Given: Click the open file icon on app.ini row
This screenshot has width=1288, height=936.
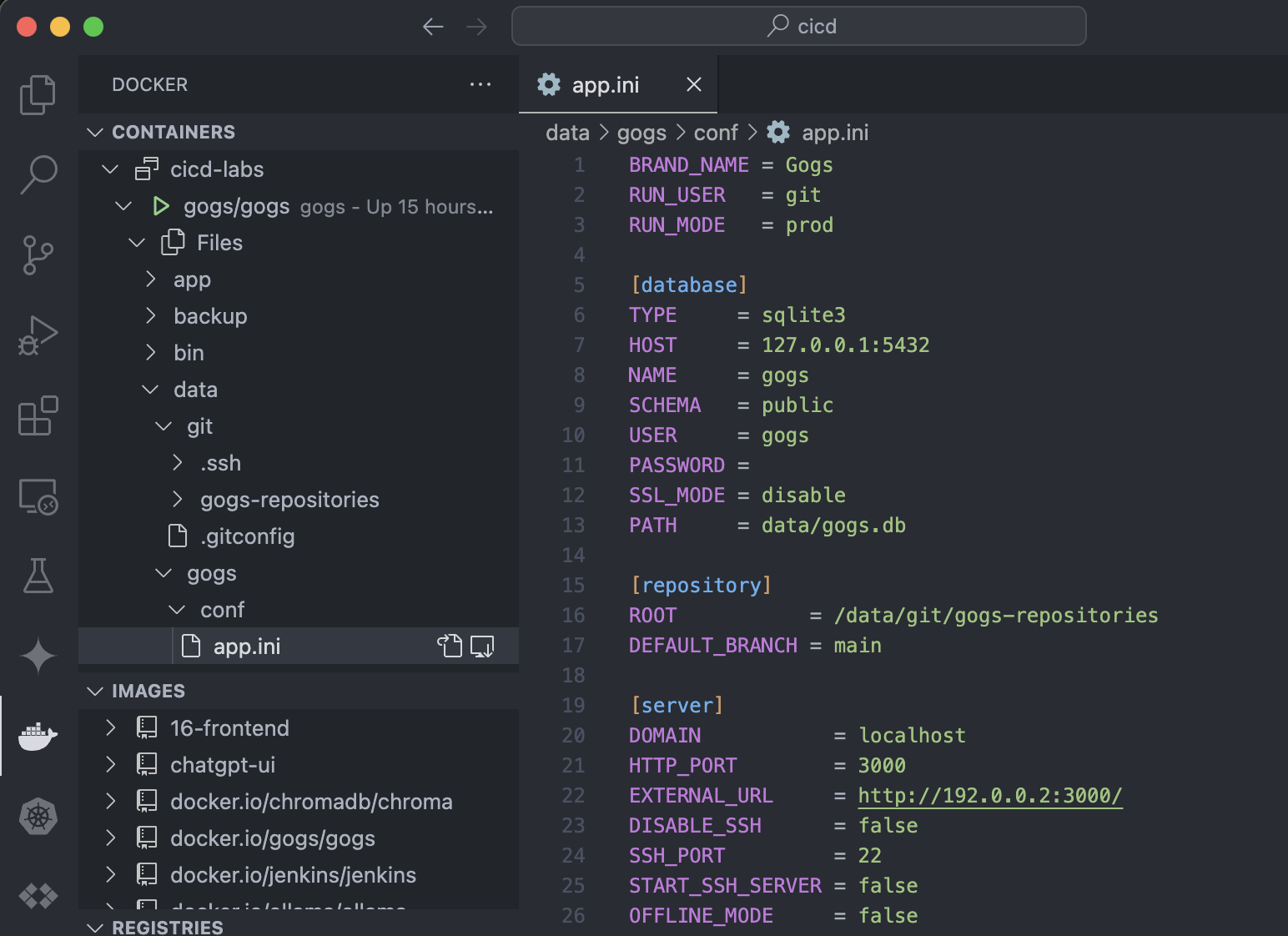Looking at the screenshot, I should click(450, 646).
